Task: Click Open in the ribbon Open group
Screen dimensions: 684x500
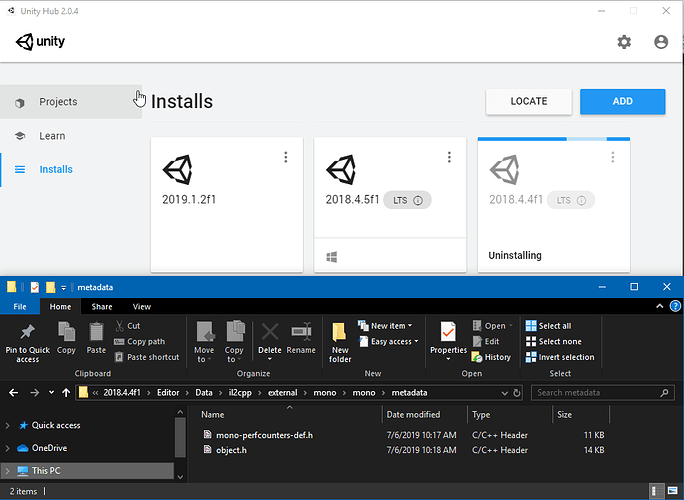Action: (493, 326)
